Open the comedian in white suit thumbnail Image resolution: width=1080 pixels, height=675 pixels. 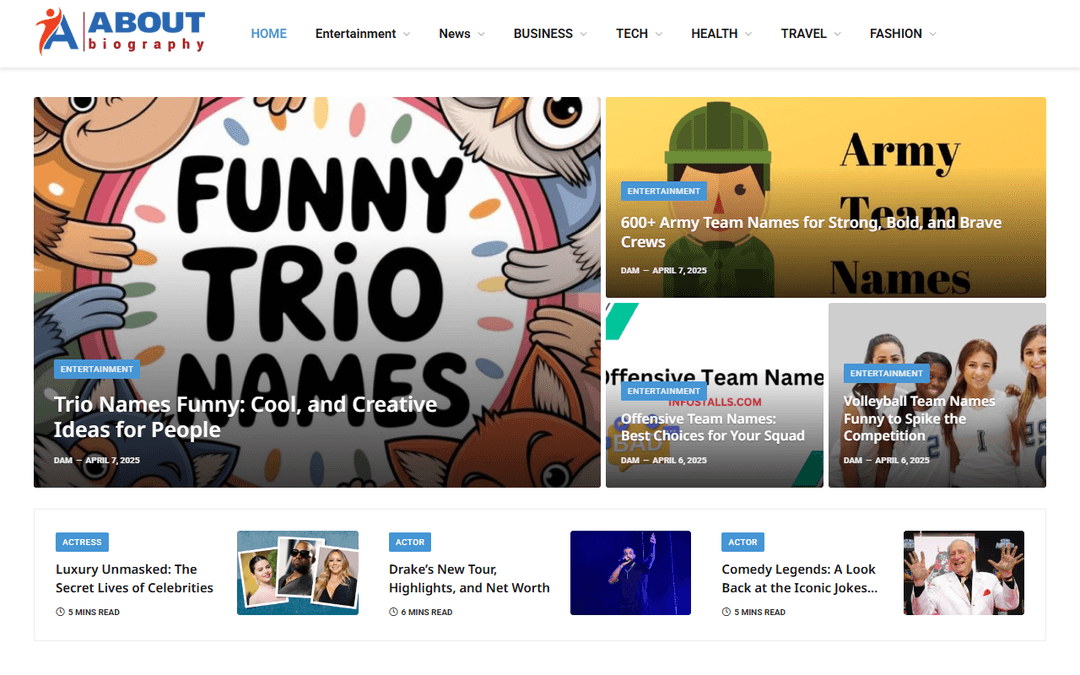tap(964, 572)
